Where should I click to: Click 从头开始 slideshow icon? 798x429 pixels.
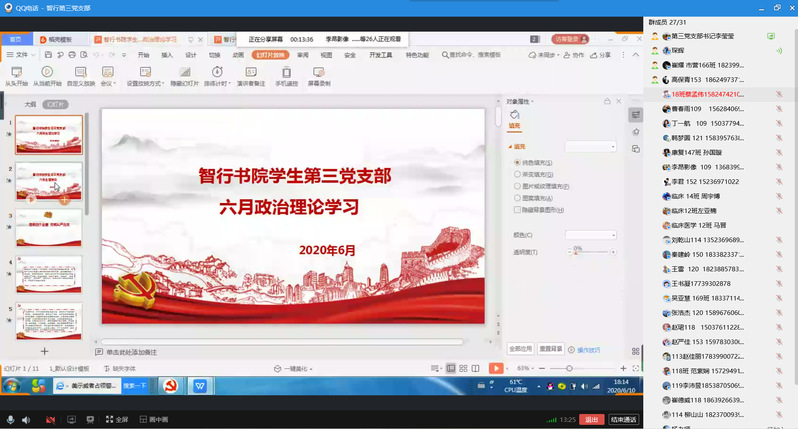click(15, 73)
